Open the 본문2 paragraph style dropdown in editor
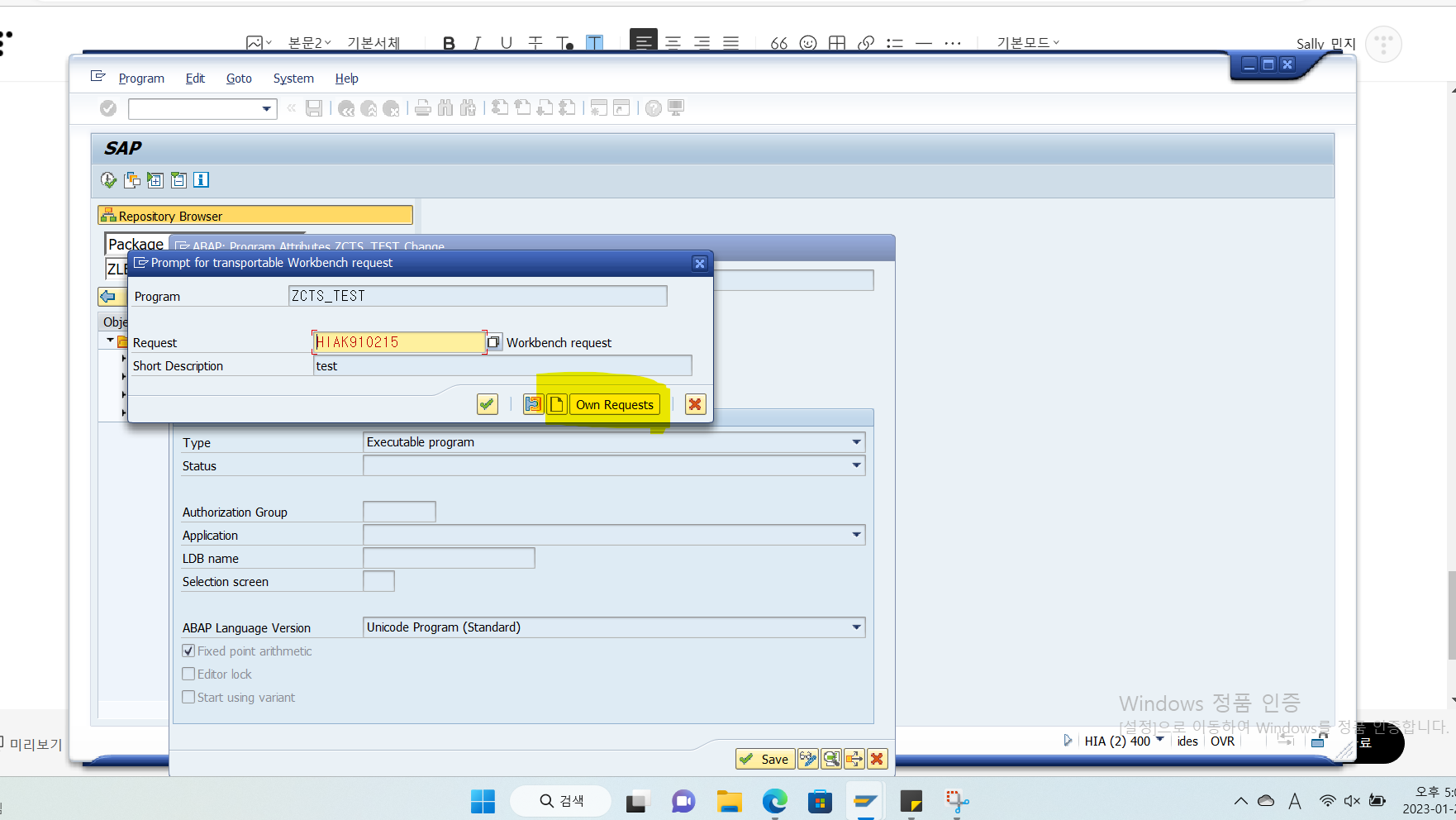 [x=309, y=42]
